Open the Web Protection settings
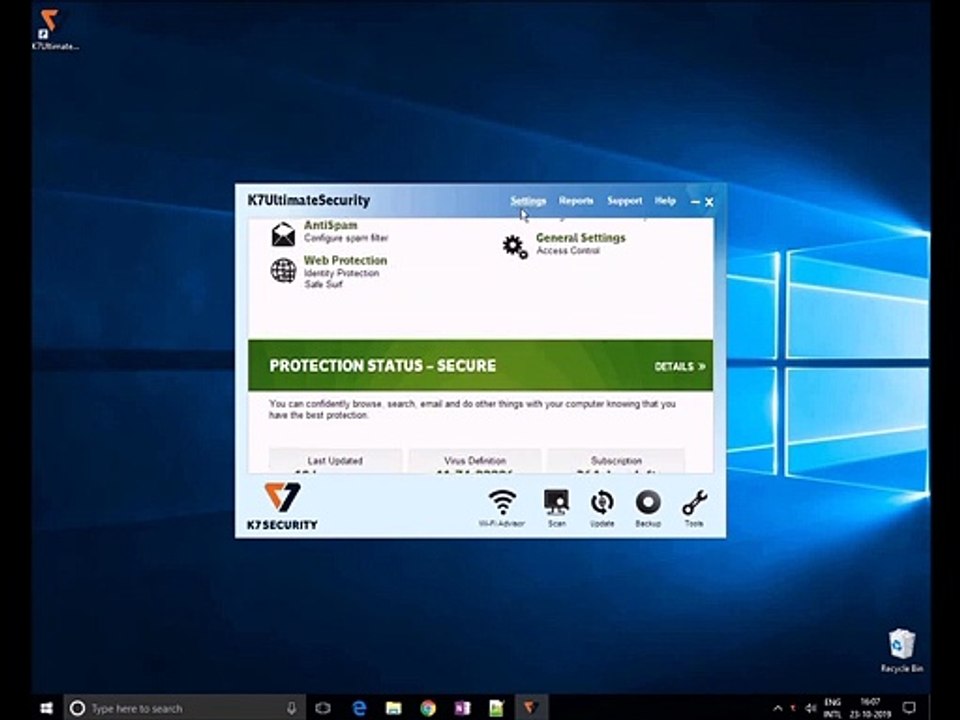This screenshot has width=960, height=720. click(x=345, y=260)
